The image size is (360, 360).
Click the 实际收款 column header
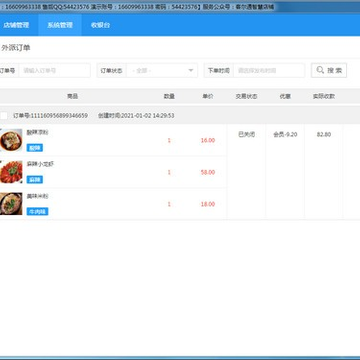coord(324,97)
